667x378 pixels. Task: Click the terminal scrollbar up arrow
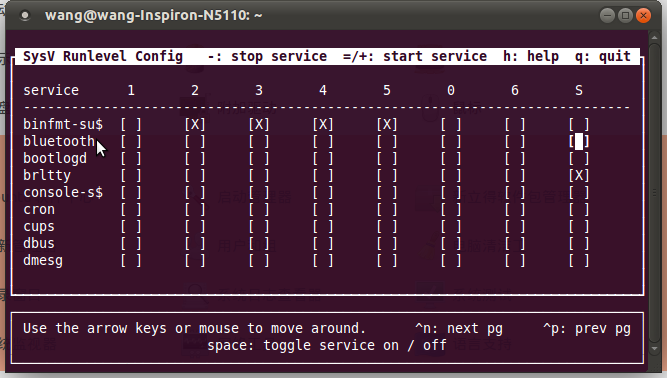655,38
